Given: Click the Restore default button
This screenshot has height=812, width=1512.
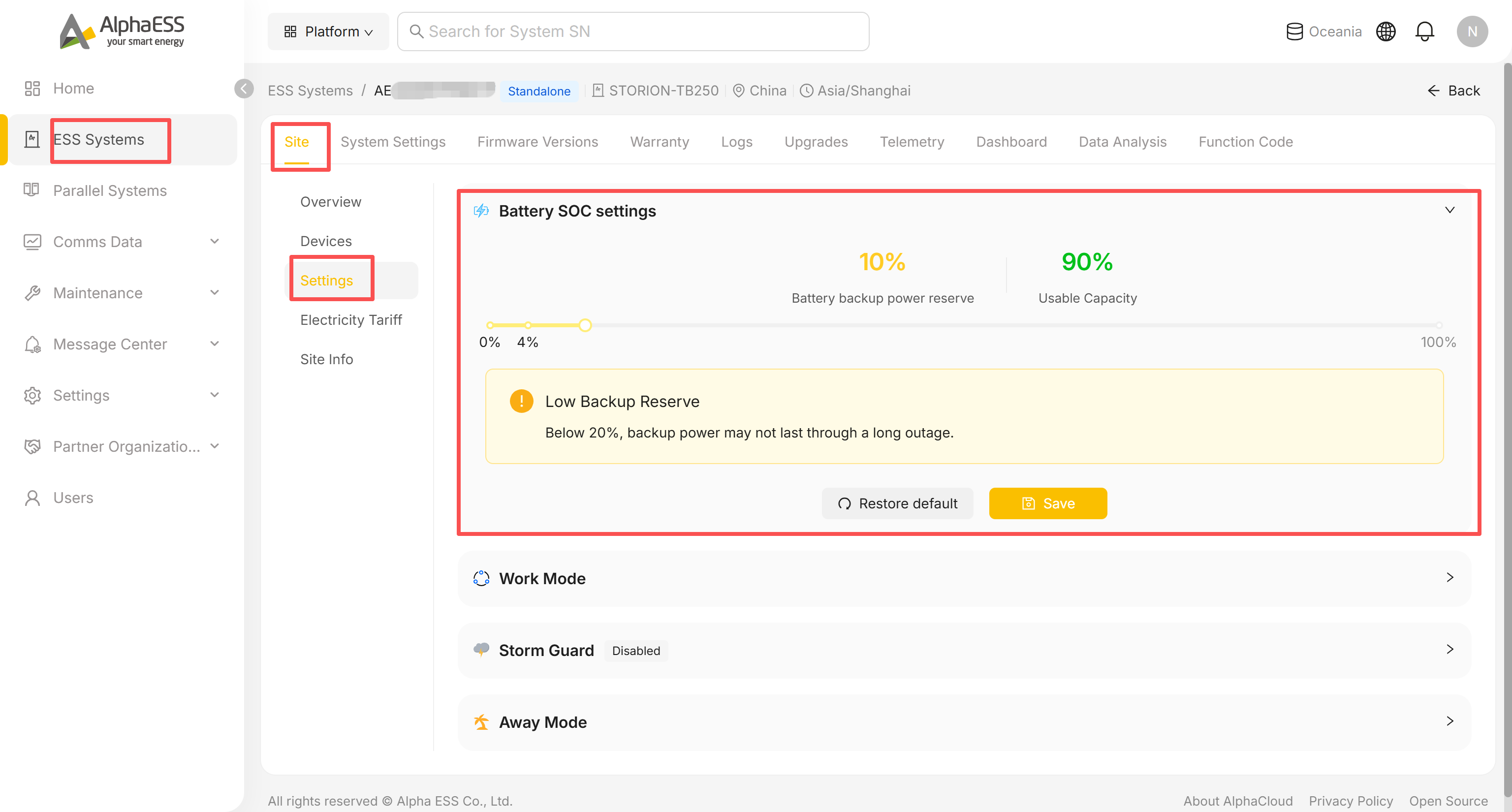Looking at the screenshot, I should coord(897,503).
